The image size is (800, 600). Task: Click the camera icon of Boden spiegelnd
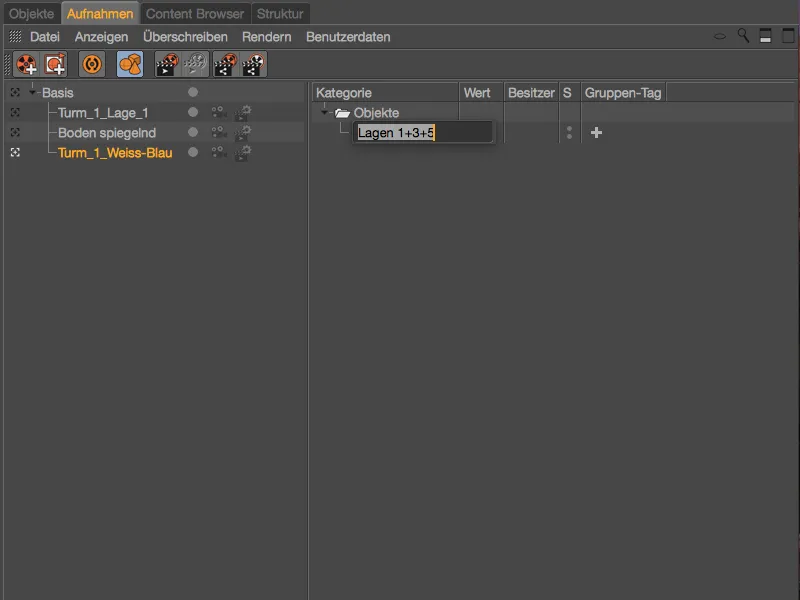click(x=218, y=132)
